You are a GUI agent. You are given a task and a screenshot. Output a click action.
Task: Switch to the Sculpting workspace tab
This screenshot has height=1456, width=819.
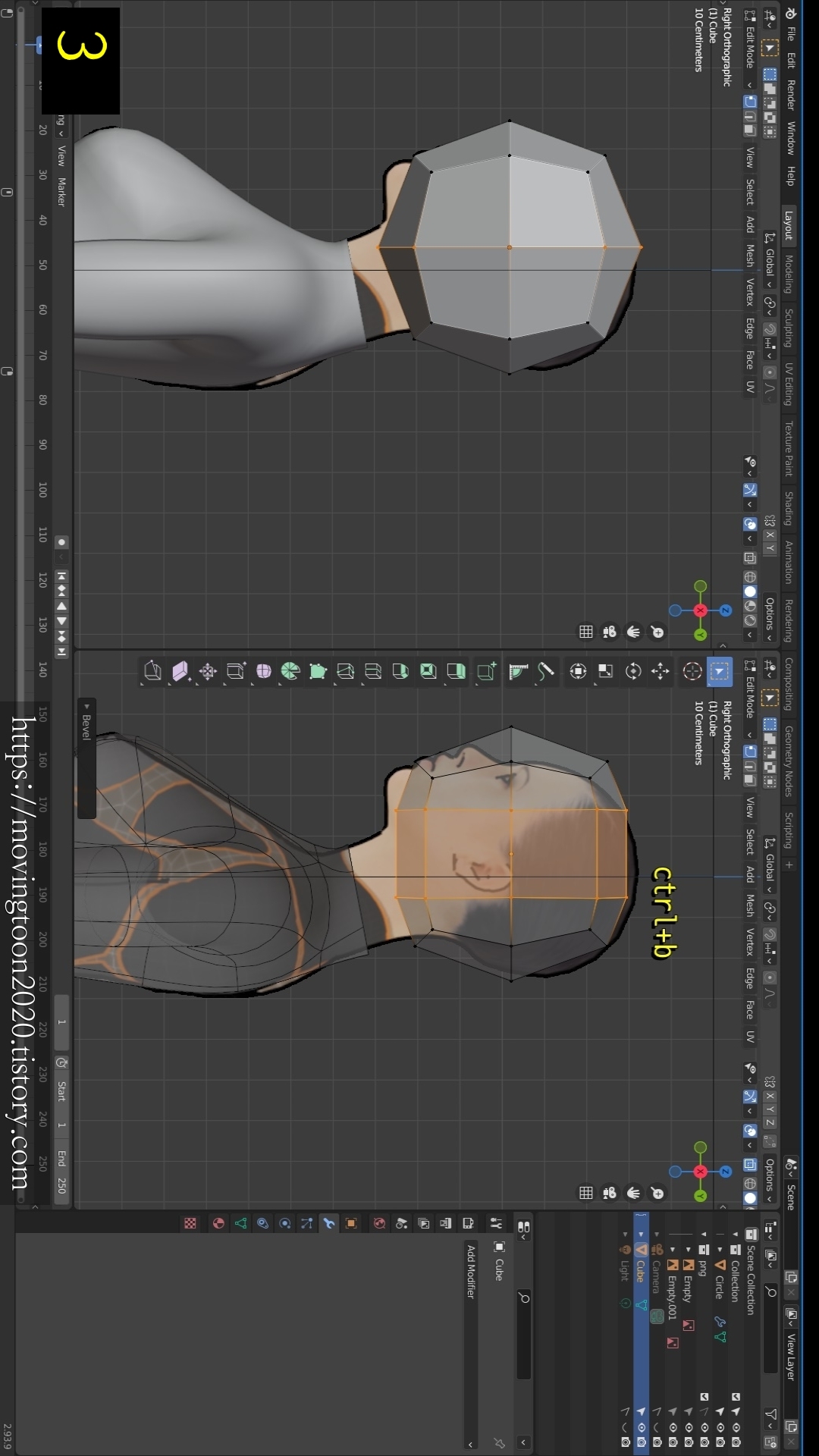789,328
